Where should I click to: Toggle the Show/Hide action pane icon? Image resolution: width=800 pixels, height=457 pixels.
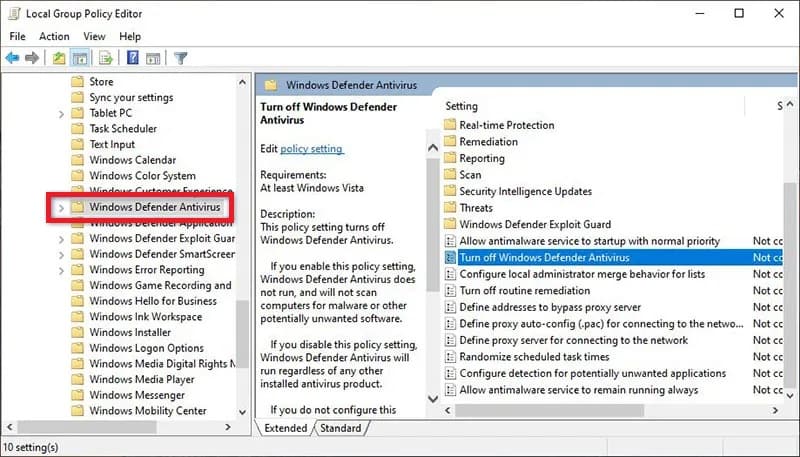(153, 58)
